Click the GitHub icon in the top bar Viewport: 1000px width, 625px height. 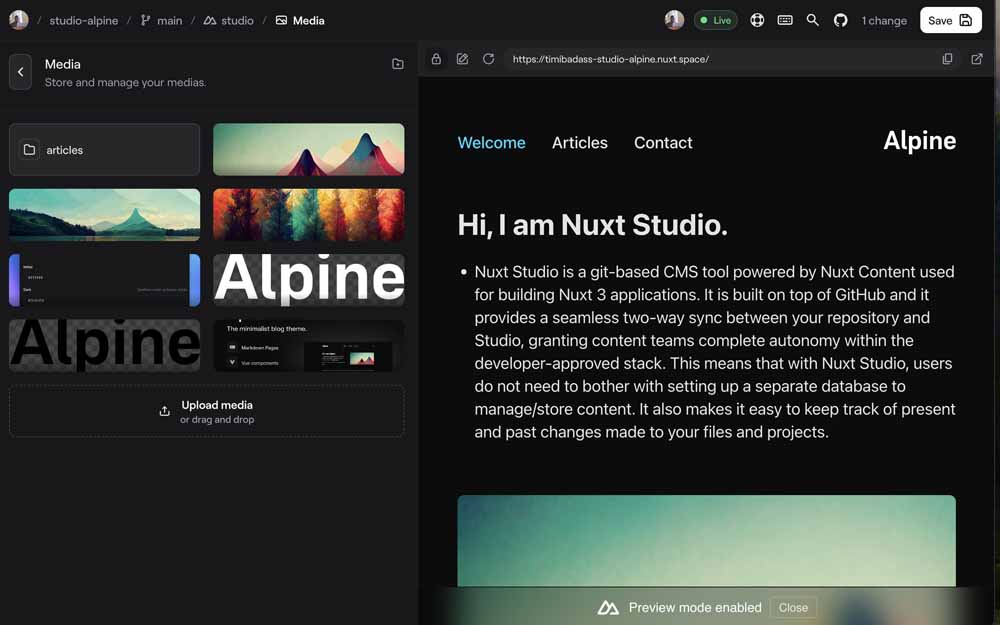click(840, 20)
